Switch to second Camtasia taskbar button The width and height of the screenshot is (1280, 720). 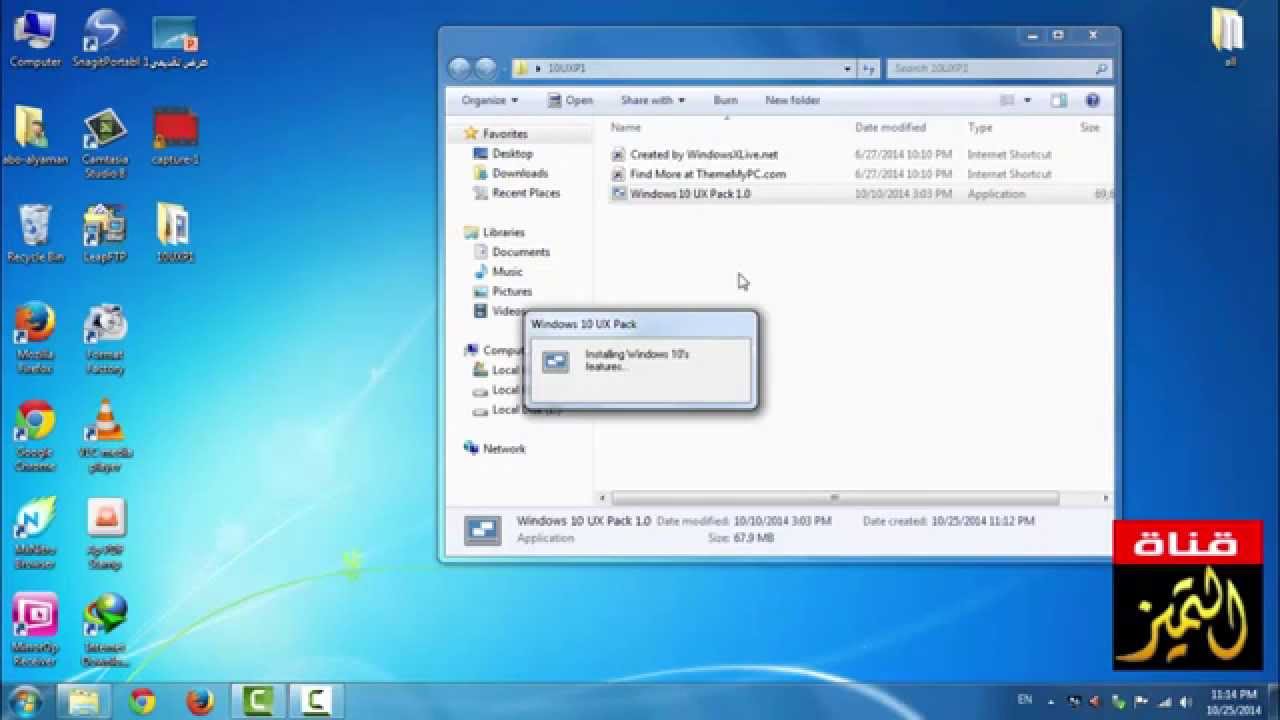316,700
